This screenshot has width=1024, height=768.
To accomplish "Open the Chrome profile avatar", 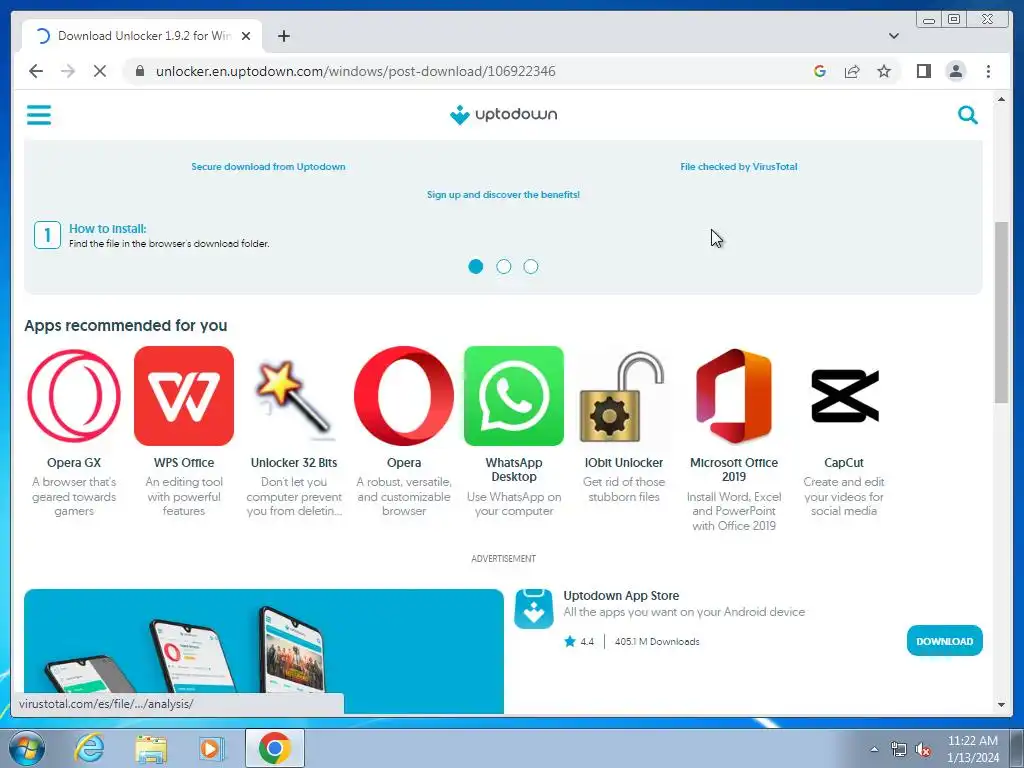I will pyautogui.click(x=955, y=71).
